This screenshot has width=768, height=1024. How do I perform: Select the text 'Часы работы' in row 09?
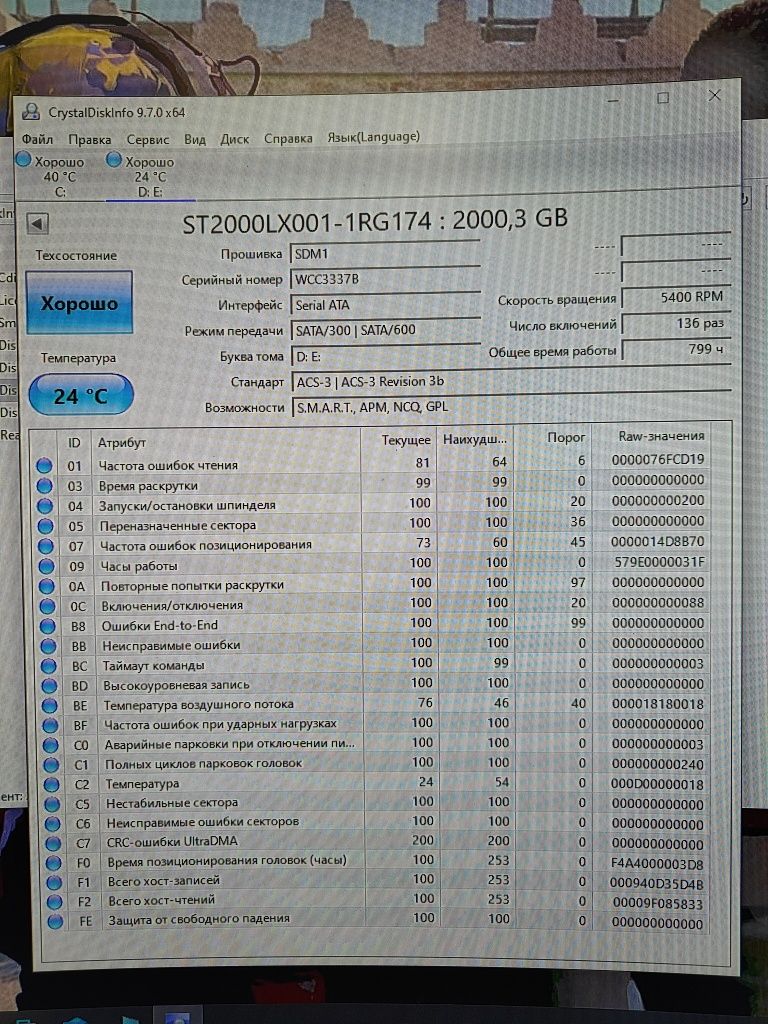(x=138, y=566)
